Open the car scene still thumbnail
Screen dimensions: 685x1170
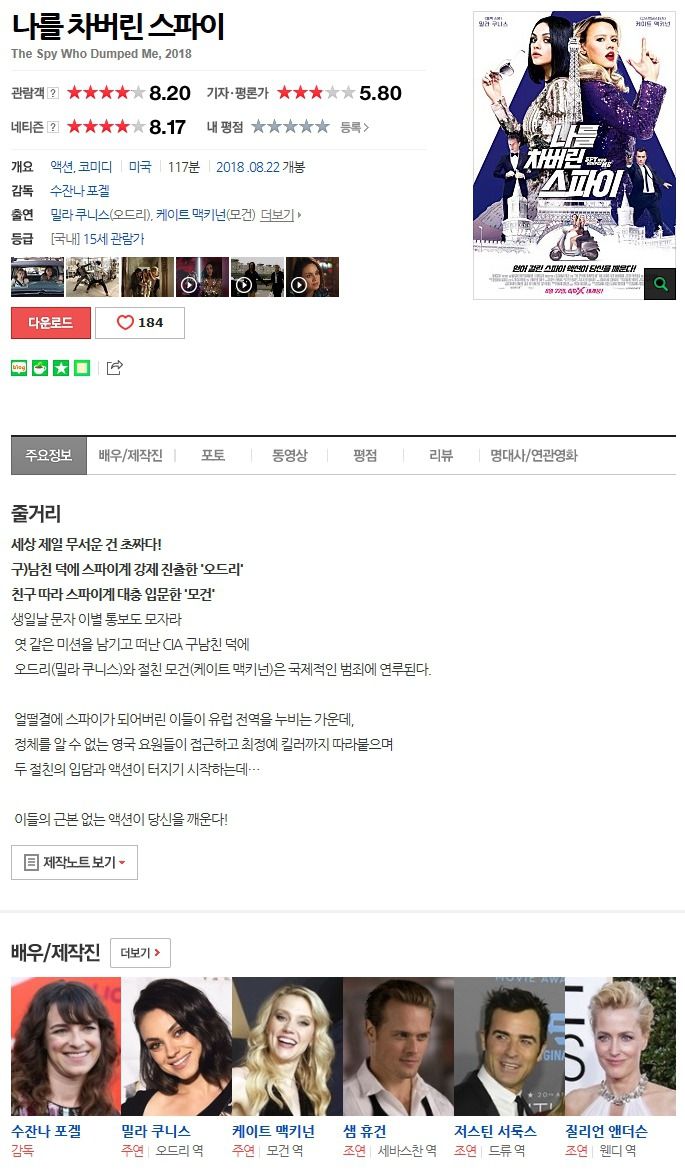(37, 277)
